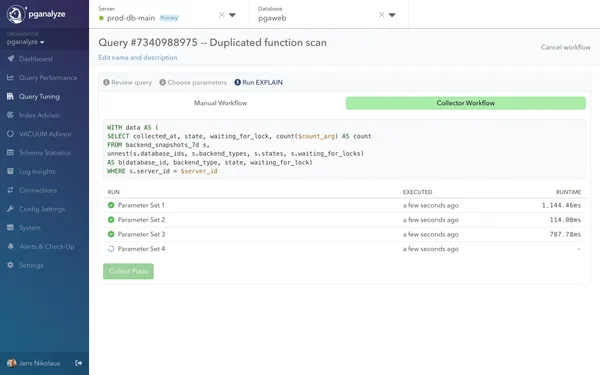Screen dimensions: 600x375
Task: Click Parameter Set 4 loading spinner icon
Action: pos(111,249)
